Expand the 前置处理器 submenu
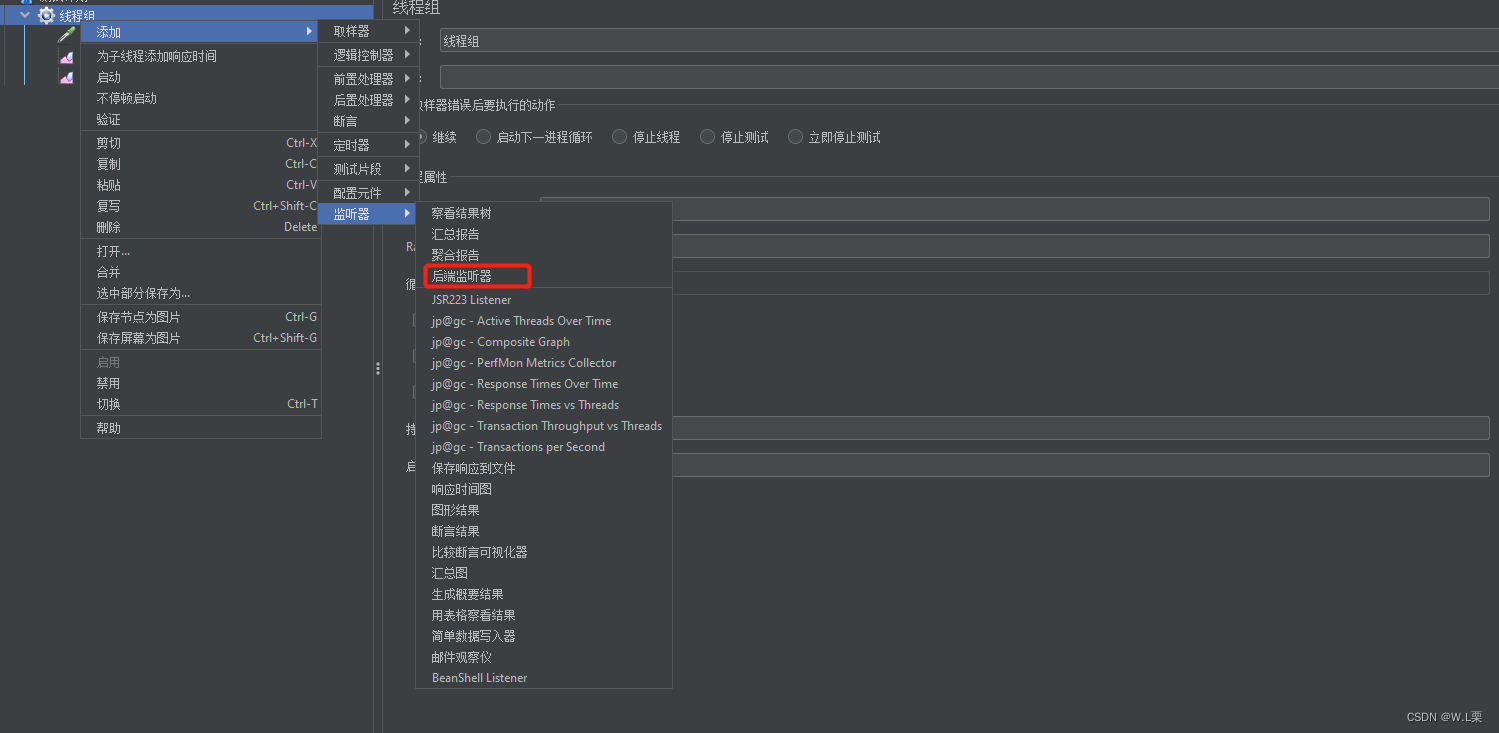Image resolution: width=1499 pixels, height=733 pixels. pyautogui.click(x=367, y=78)
